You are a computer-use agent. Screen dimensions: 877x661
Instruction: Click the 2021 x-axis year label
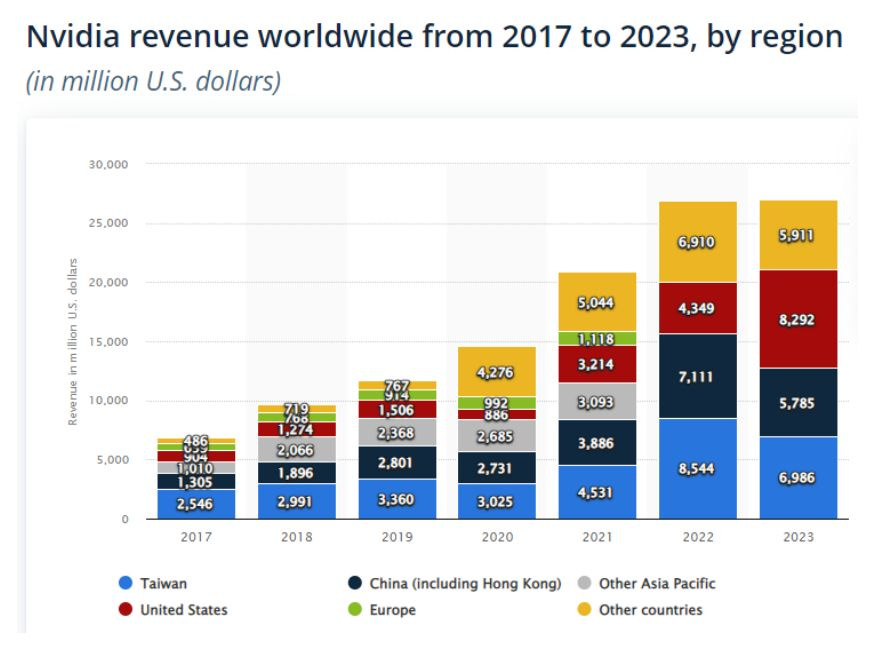tap(597, 537)
